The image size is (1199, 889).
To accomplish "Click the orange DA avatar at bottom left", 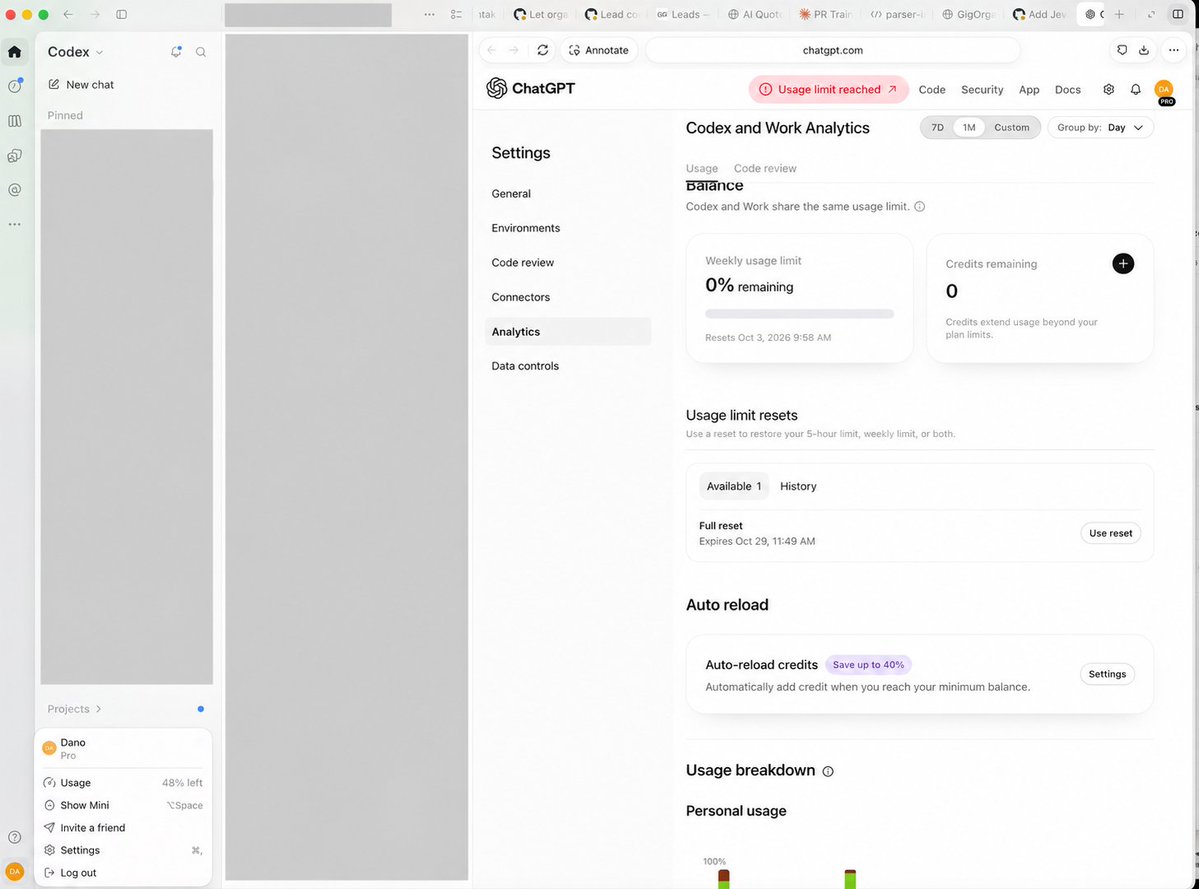I will tap(15, 871).
